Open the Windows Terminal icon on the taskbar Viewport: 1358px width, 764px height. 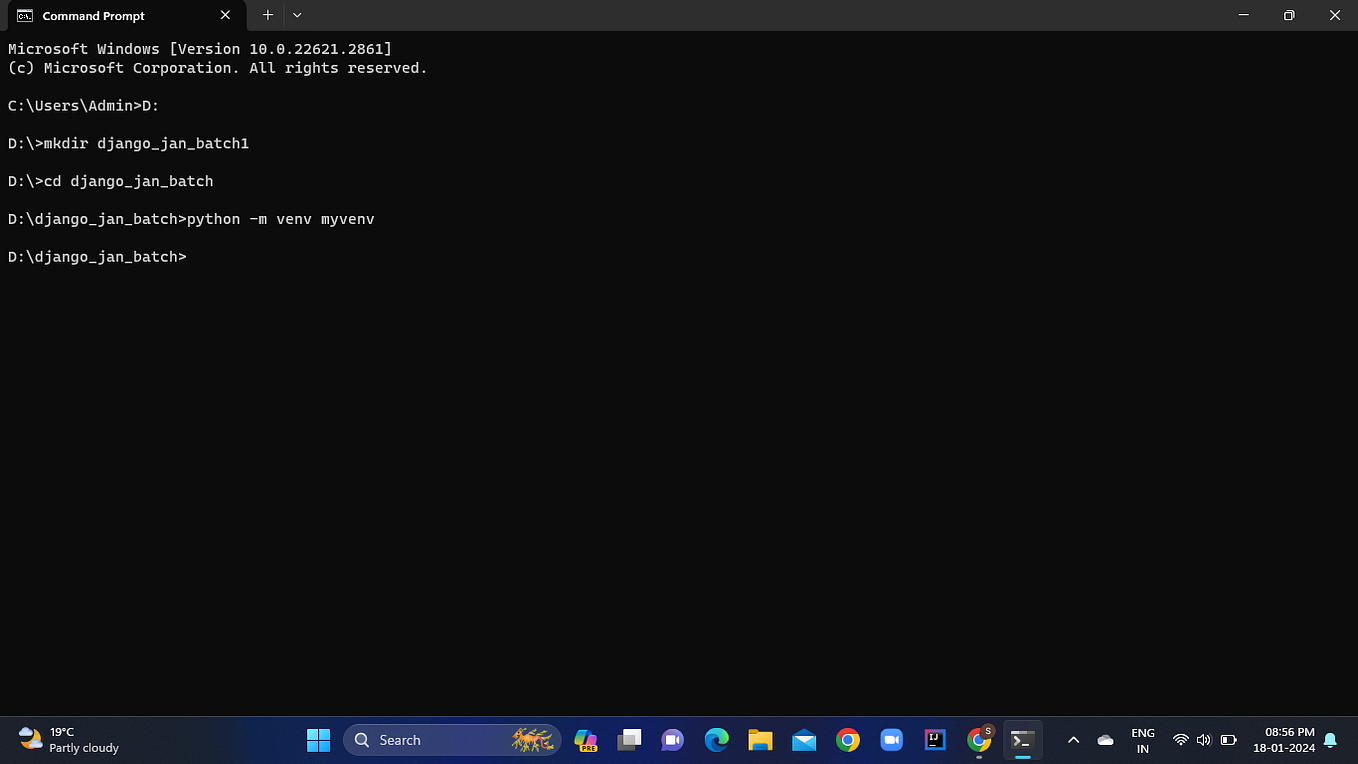click(1023, 740)
